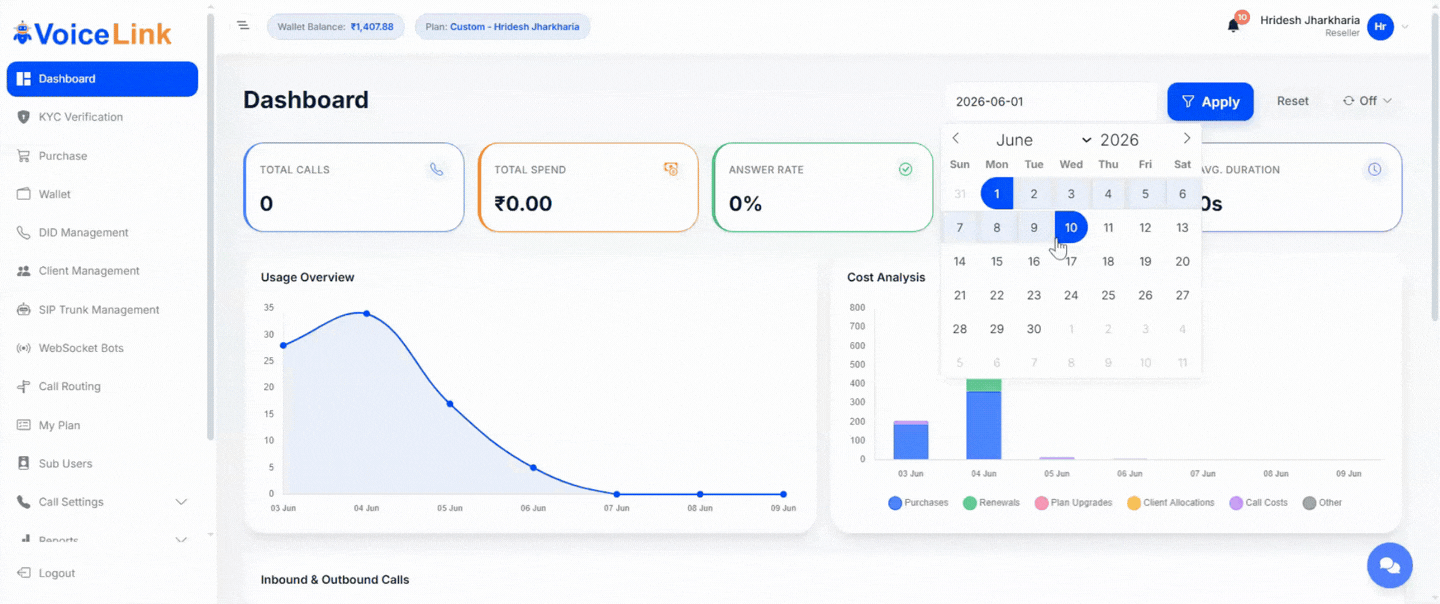Toggle the Other legend entry
The image size is (1440, 604).
pos(1322,503)
